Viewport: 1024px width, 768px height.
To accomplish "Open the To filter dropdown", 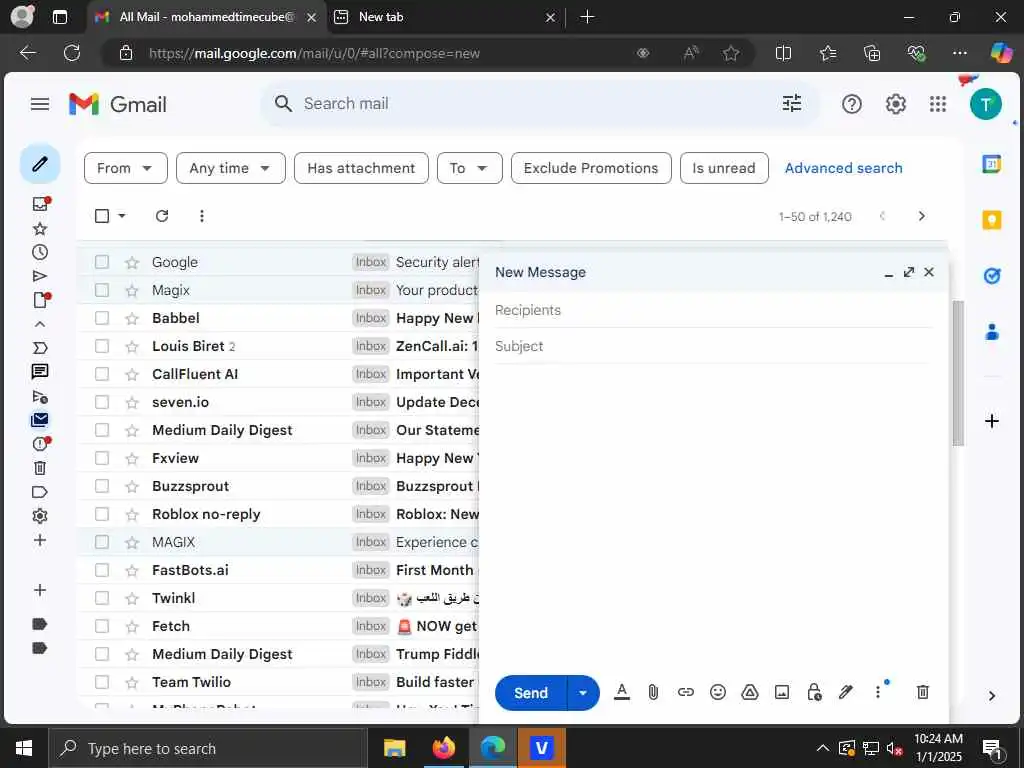I will click(470, 168).
